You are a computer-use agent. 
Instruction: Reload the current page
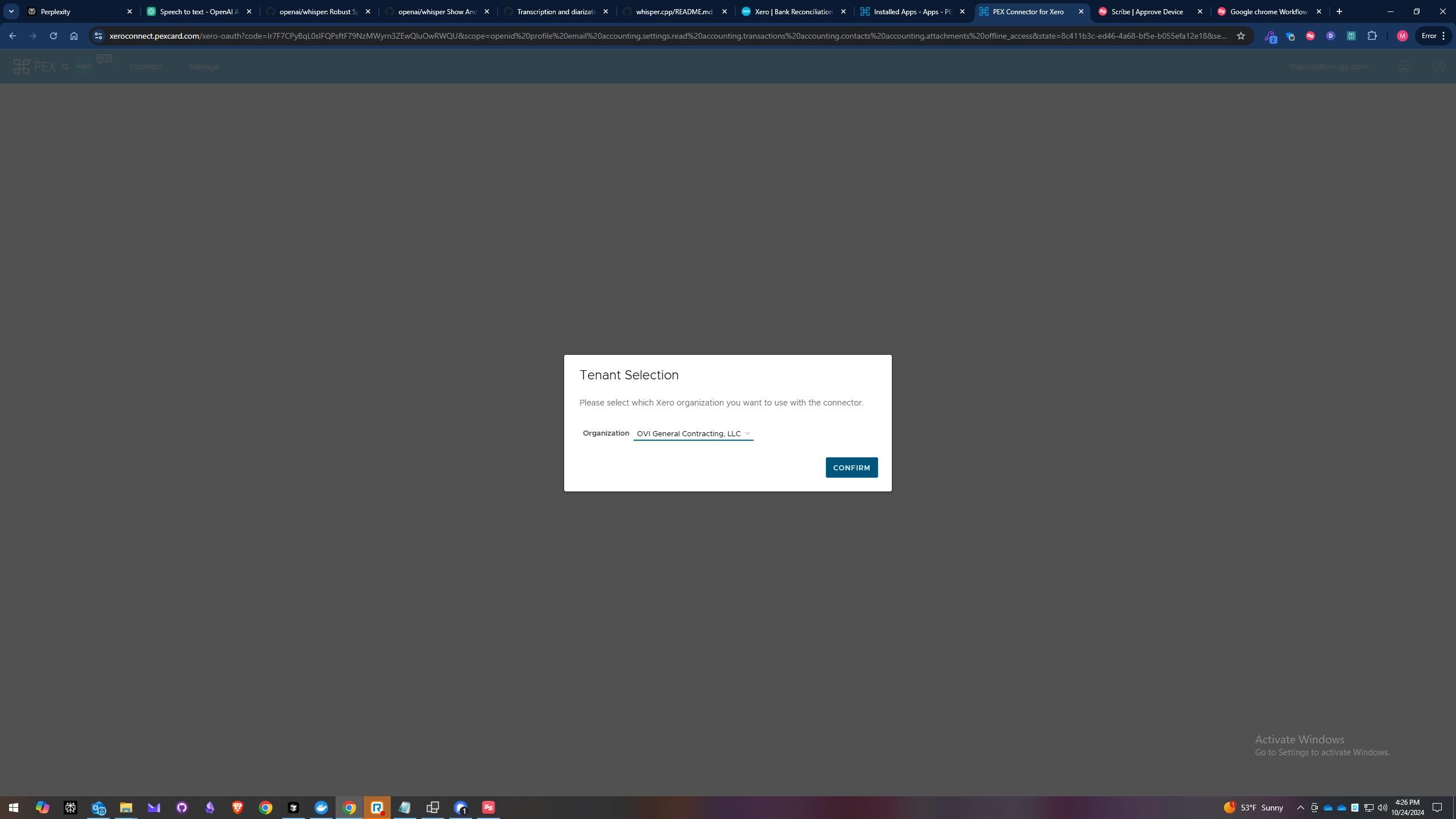(x=53, y=36)
